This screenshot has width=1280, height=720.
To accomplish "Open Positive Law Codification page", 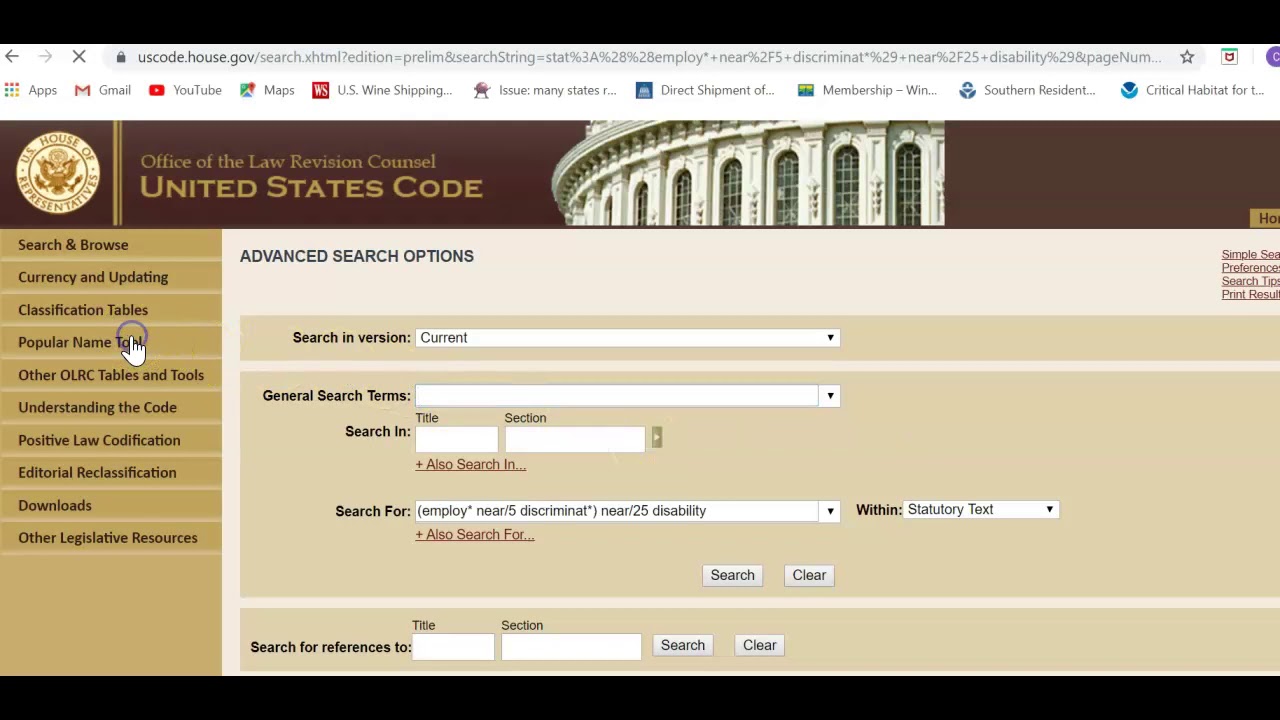I will pyautogui.click(x=99, y=440).
